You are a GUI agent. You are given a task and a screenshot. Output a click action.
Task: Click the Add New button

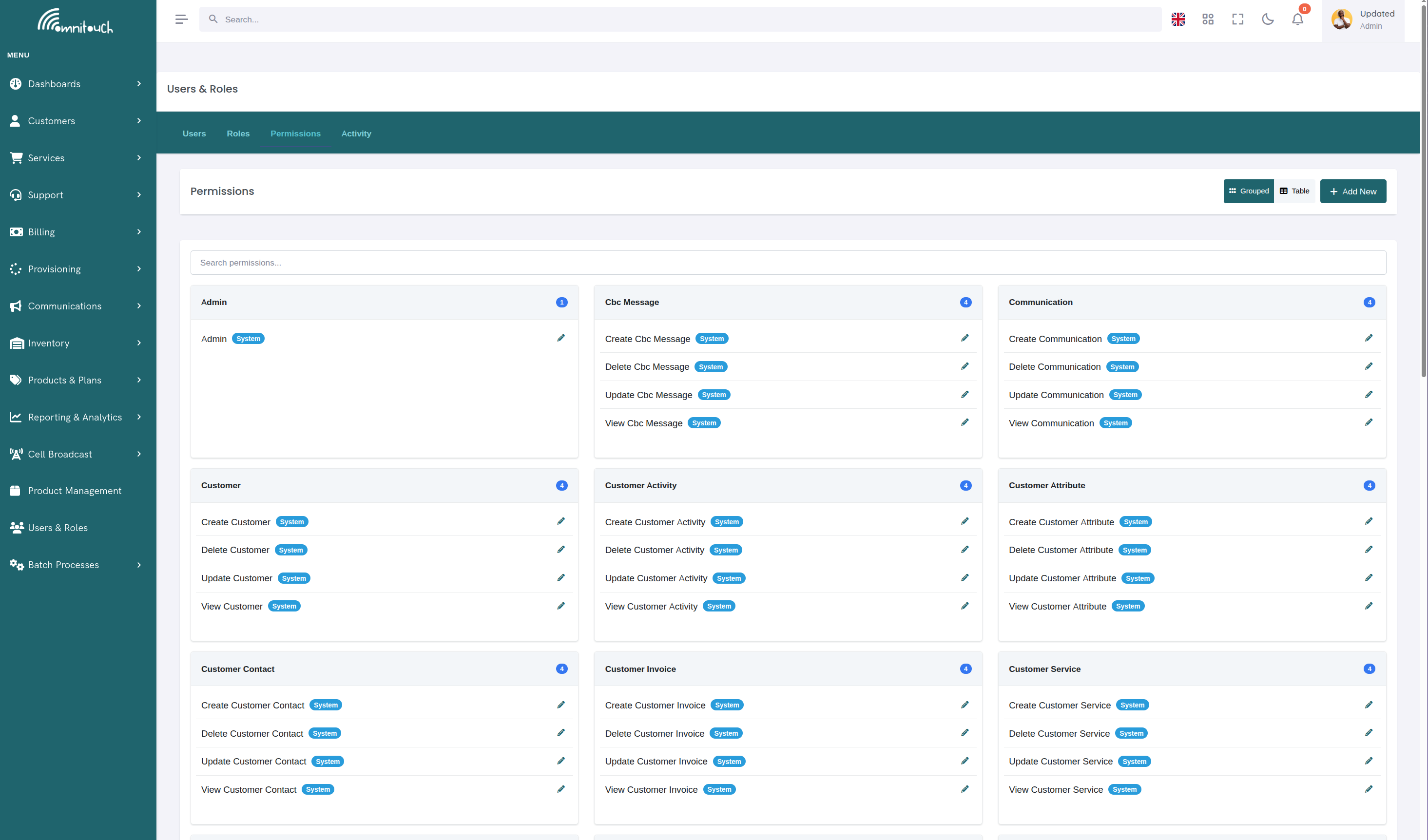(1353, 191)
